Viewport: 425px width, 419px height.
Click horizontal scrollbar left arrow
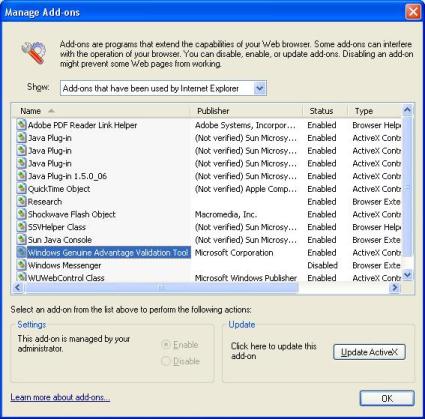tap(18, 287)
